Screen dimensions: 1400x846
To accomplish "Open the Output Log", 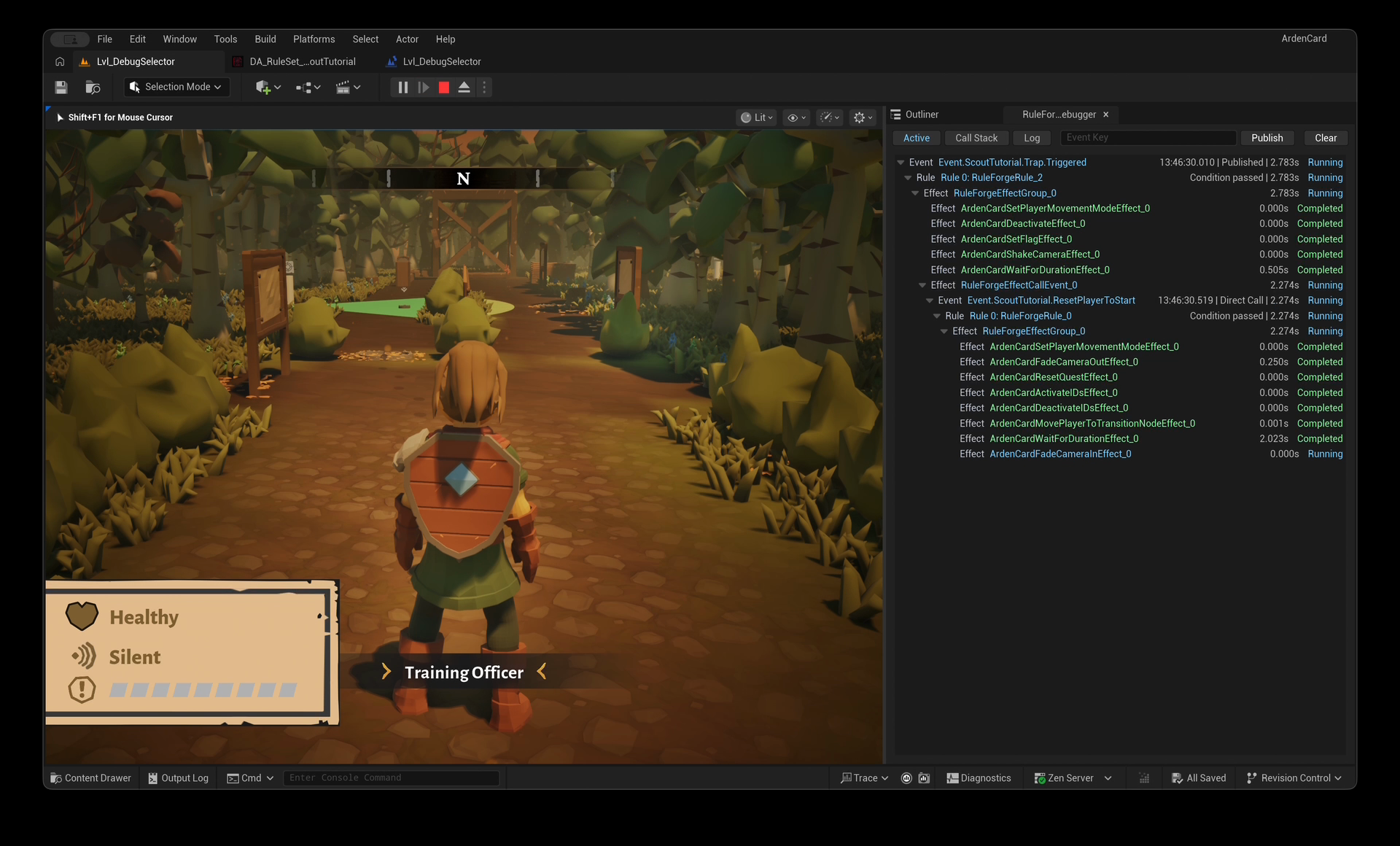I will pos(178,778).
